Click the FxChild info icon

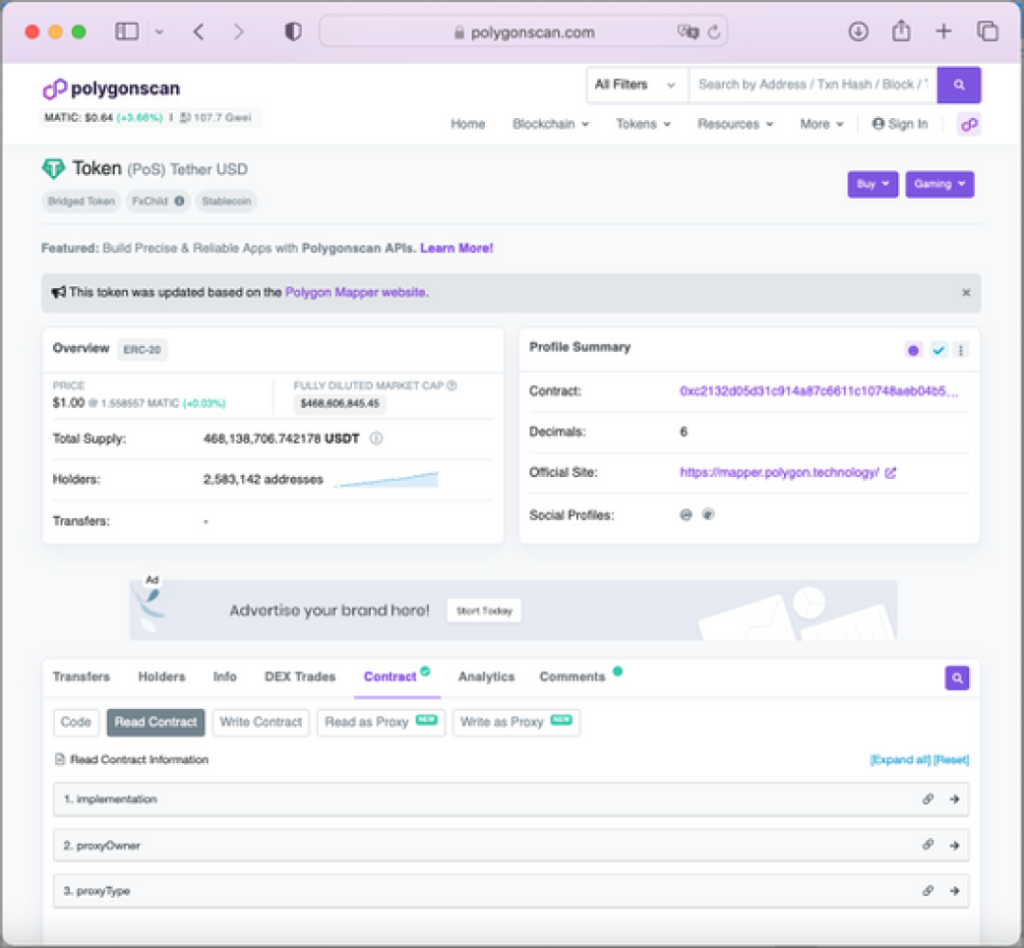pyautogui.click(x=179, y=201)
